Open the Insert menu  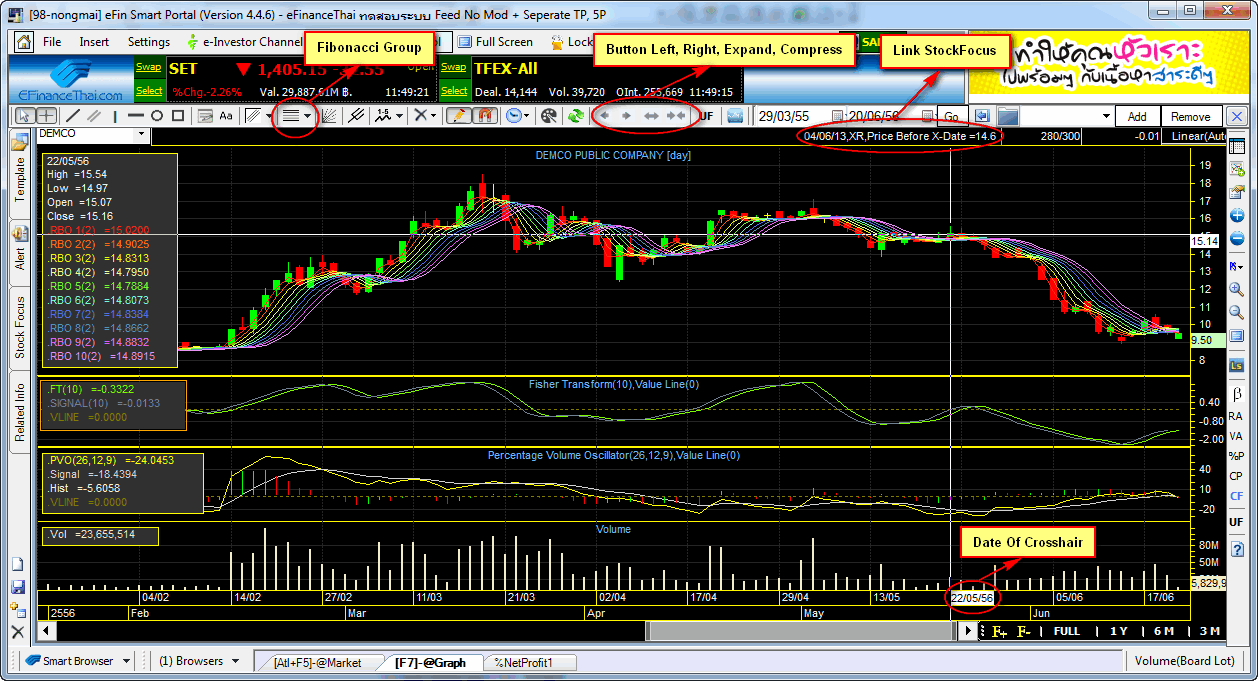[94, 42]
